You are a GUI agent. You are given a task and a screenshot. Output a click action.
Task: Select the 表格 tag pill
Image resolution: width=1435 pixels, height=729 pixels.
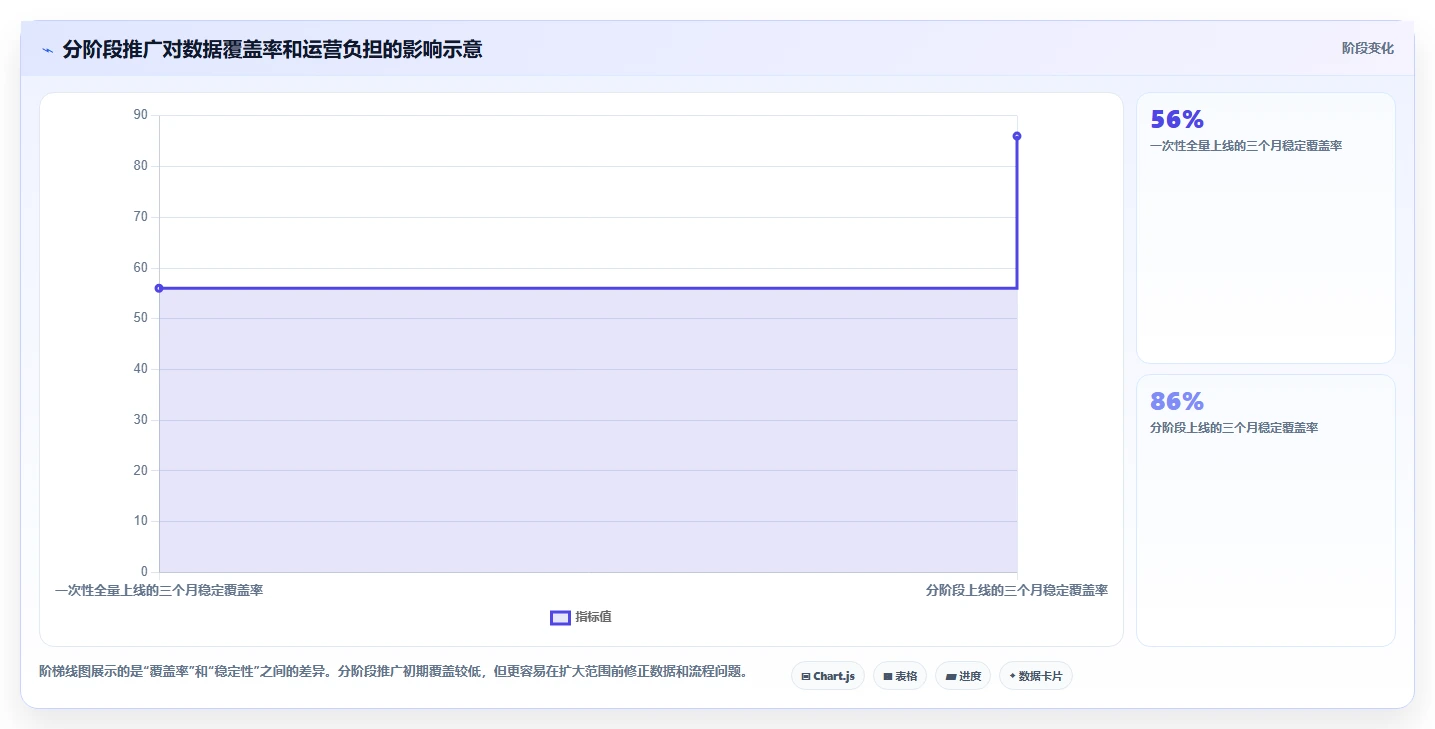(900, 676)
